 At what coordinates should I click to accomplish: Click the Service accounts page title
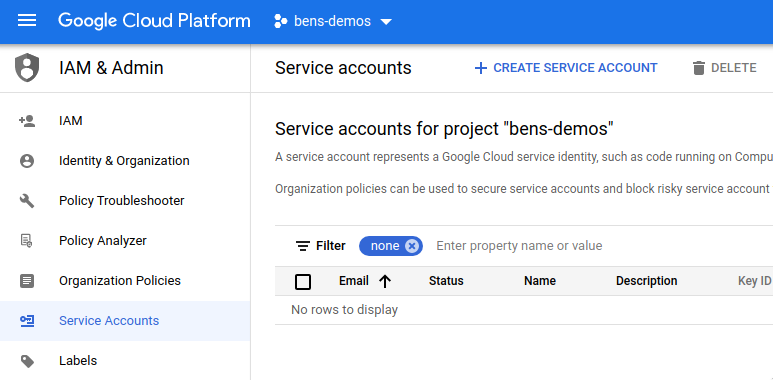tap(343, 68)
